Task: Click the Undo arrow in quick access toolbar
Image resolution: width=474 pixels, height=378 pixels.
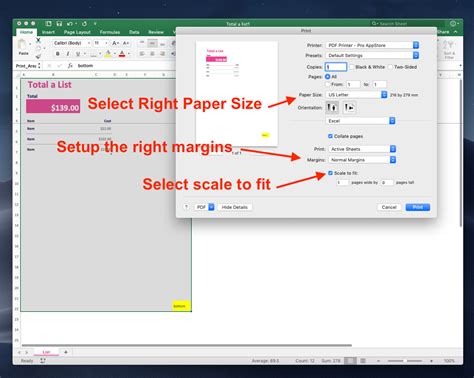Action: tap(69, 23)
